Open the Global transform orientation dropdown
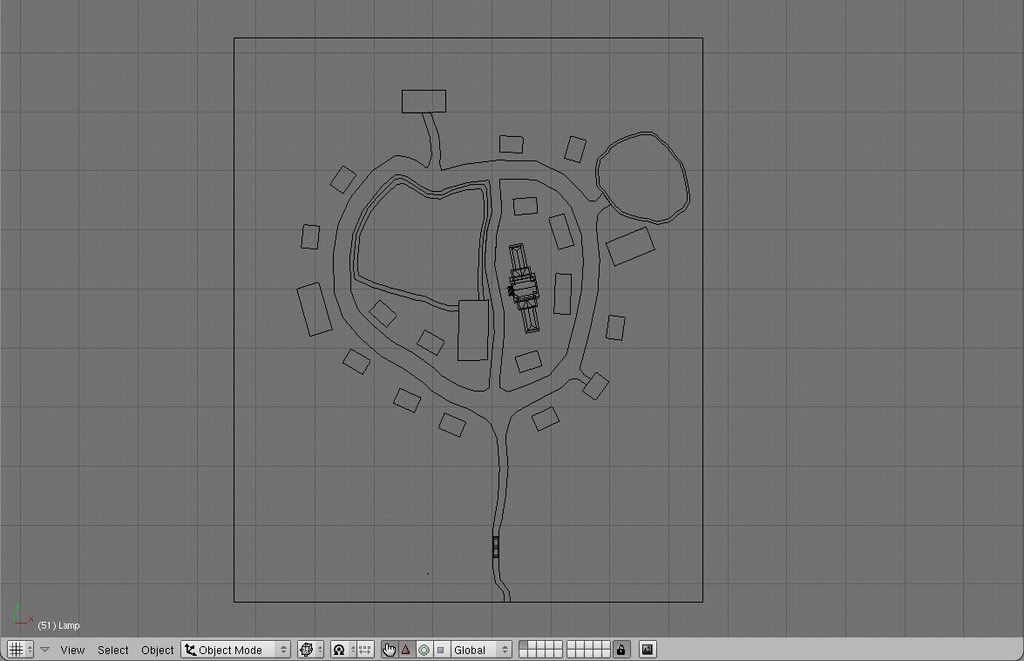 (481, 649)
